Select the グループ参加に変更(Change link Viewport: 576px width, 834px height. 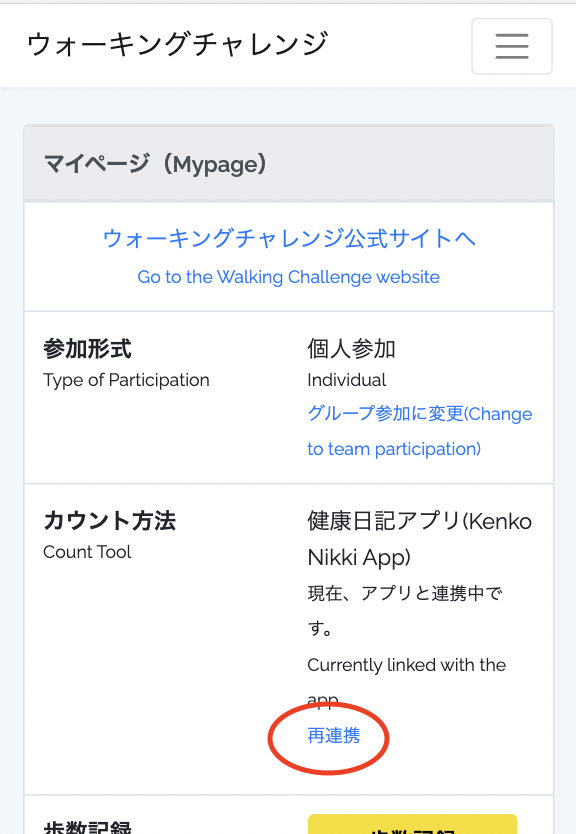click(420, 413)
